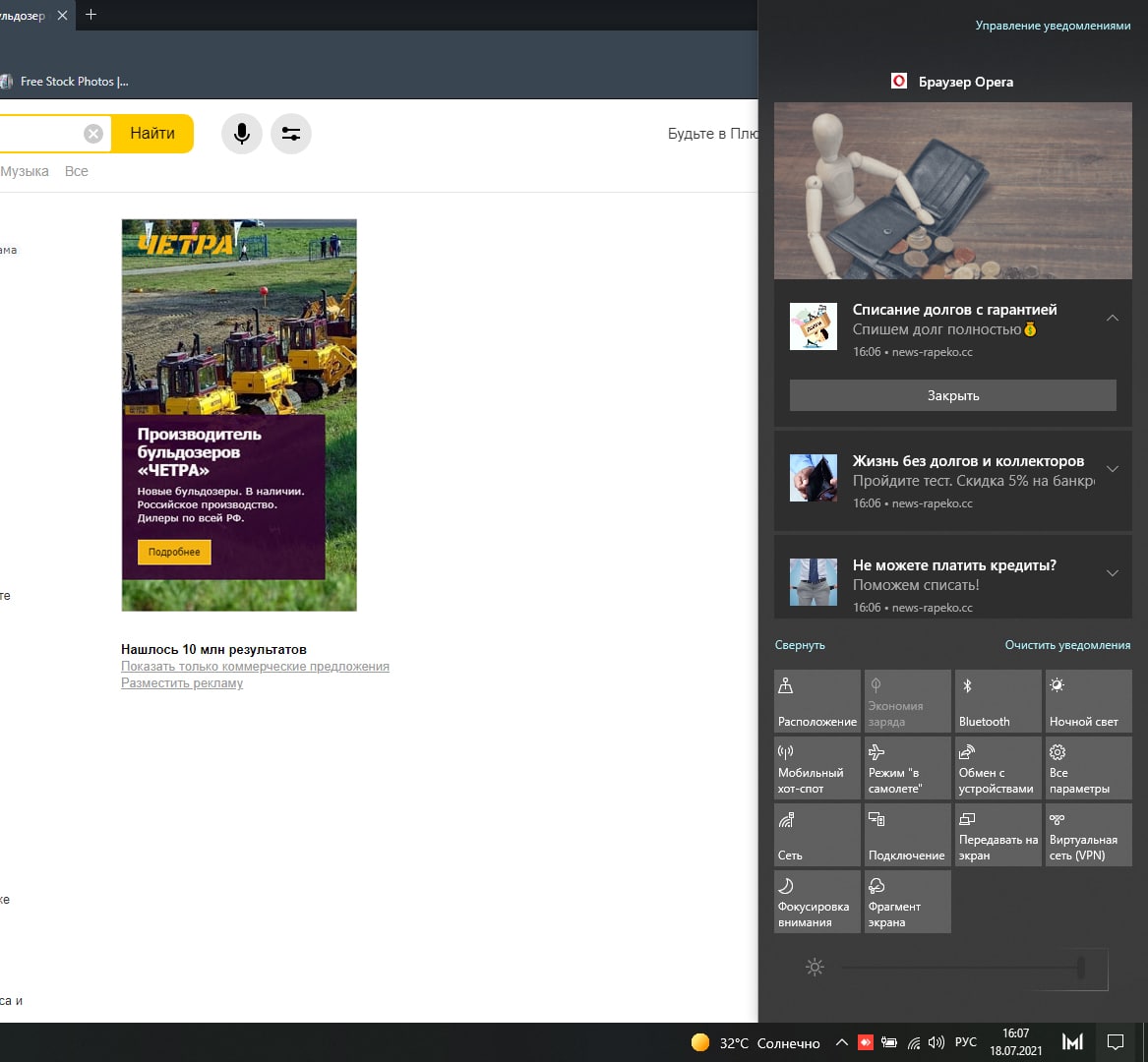Expand Жизнь без долгов и коллекторов notification

(x=1113, y=469)
